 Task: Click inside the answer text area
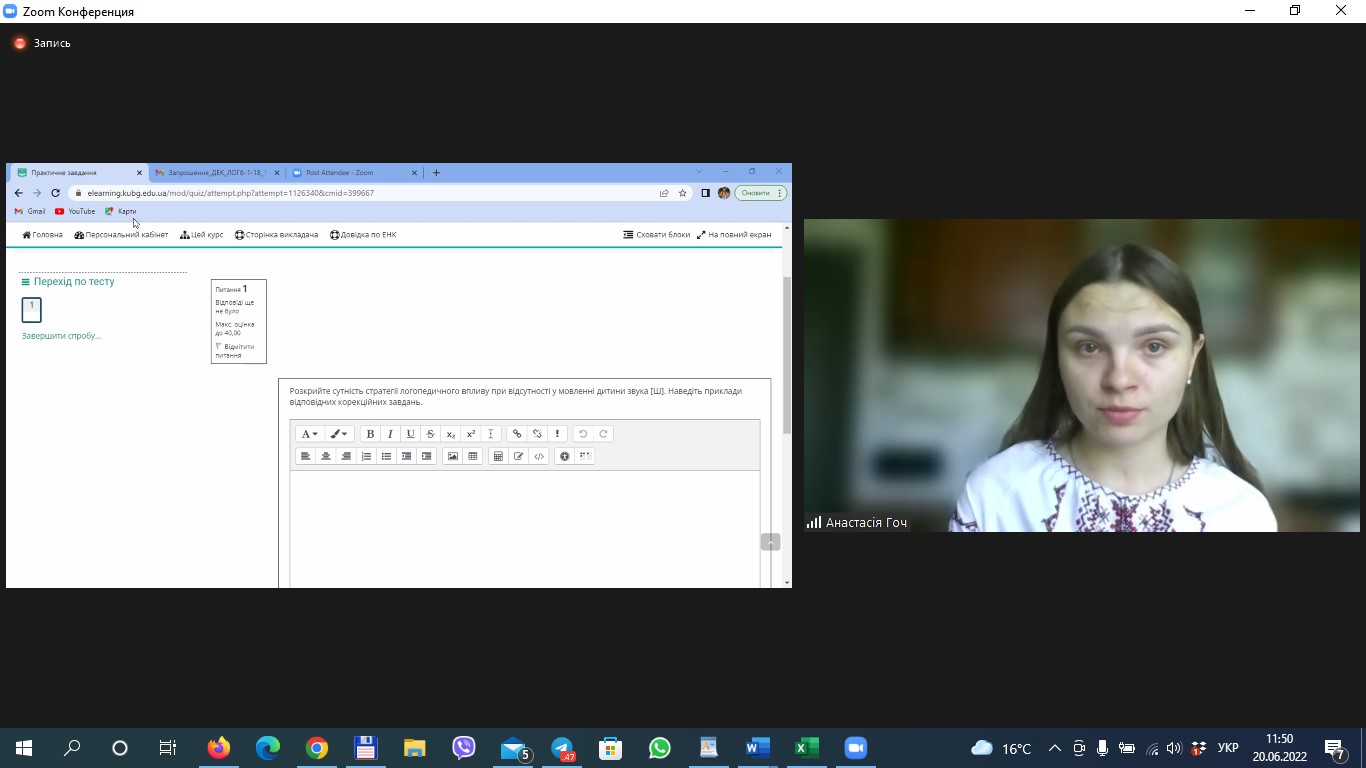click(x=524, y=525)
